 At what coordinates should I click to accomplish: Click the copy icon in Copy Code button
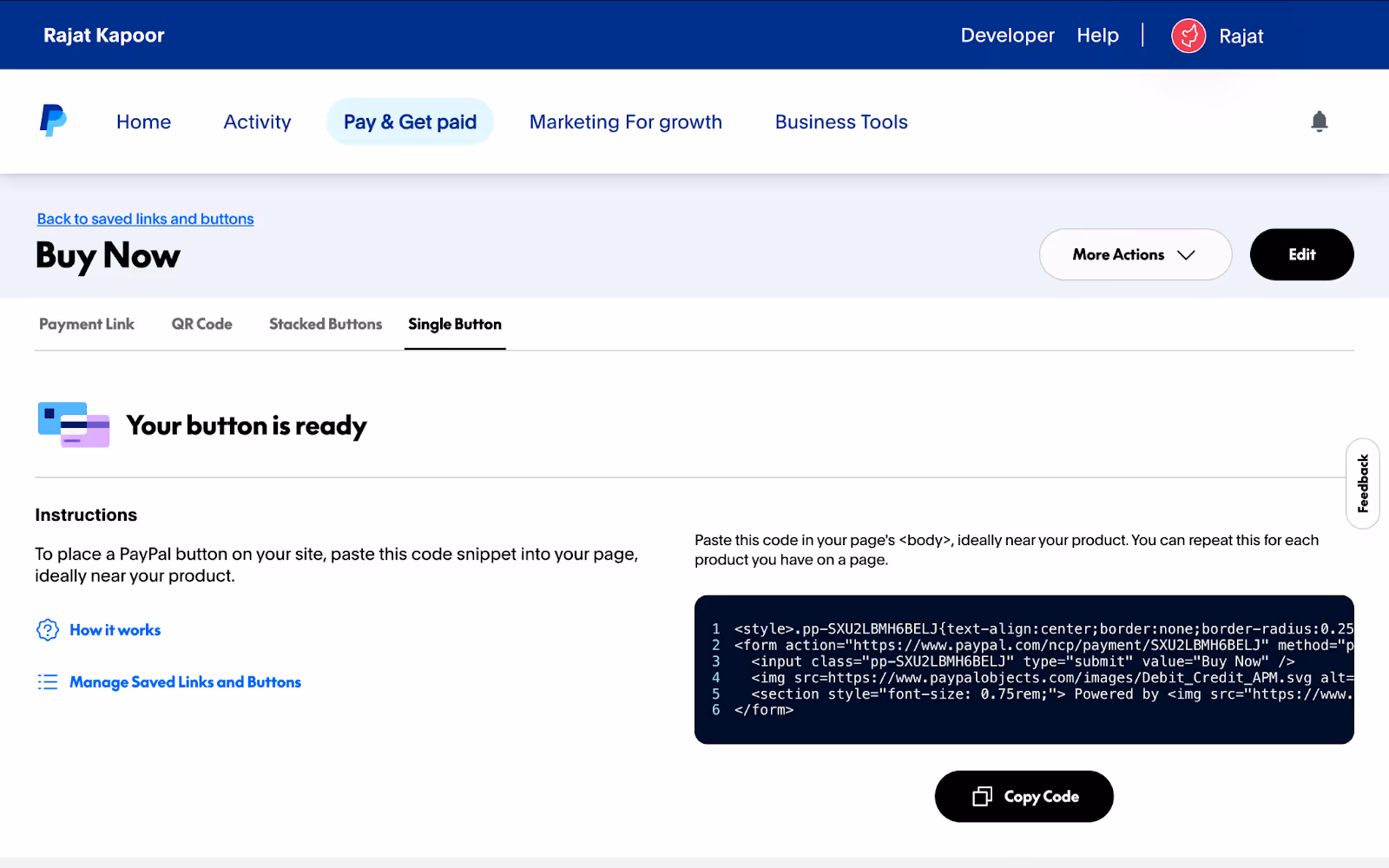click(x=982, y=797)
